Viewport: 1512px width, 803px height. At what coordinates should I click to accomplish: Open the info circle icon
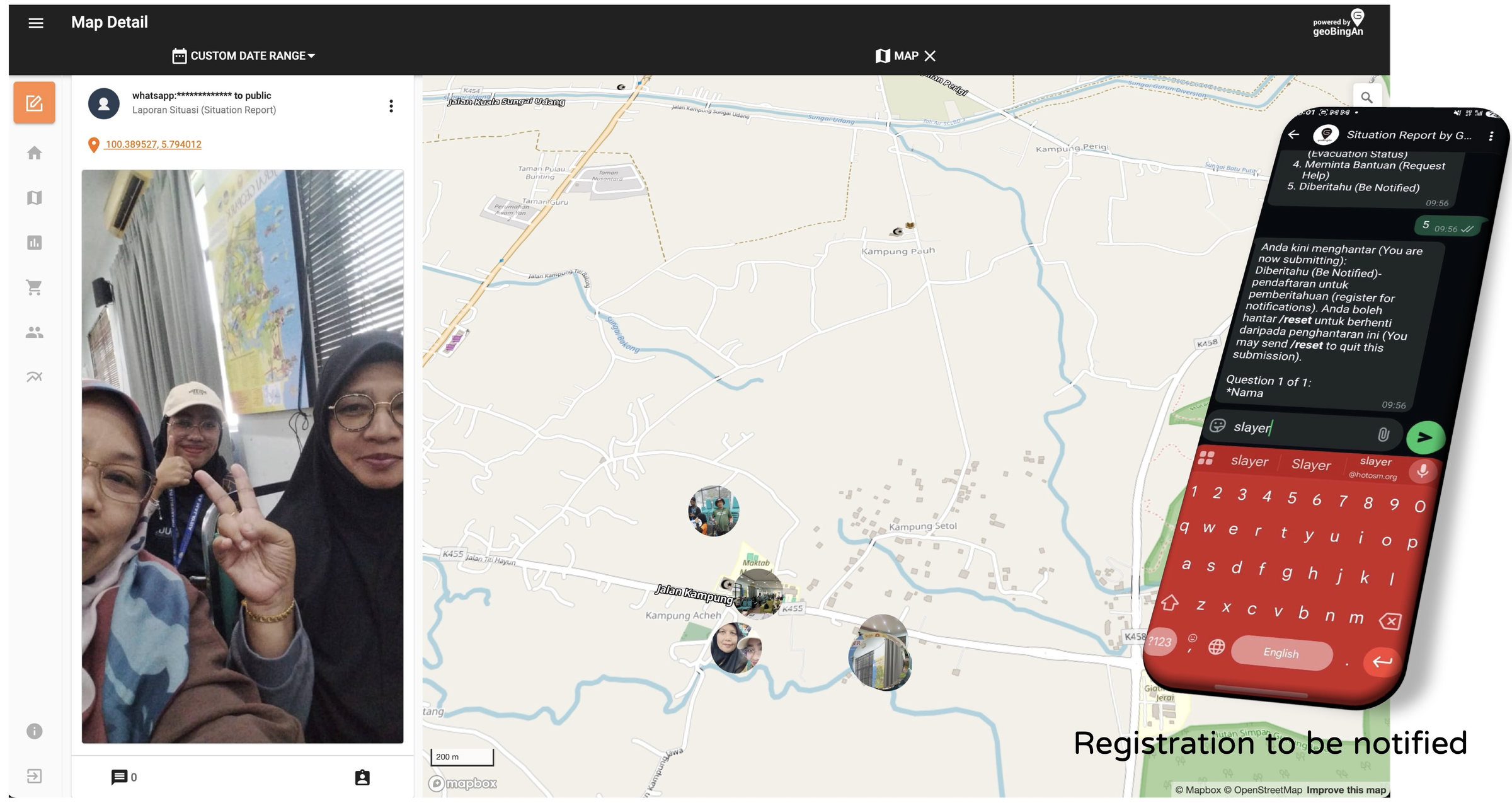pos(34,731)
